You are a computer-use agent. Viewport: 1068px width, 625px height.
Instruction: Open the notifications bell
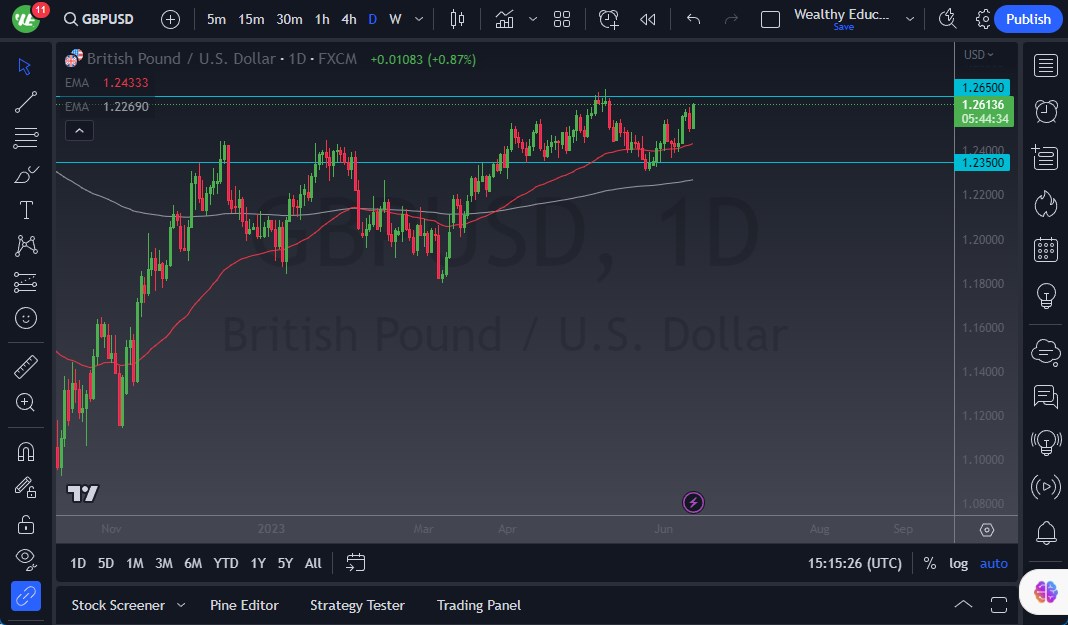[1046, 532]
